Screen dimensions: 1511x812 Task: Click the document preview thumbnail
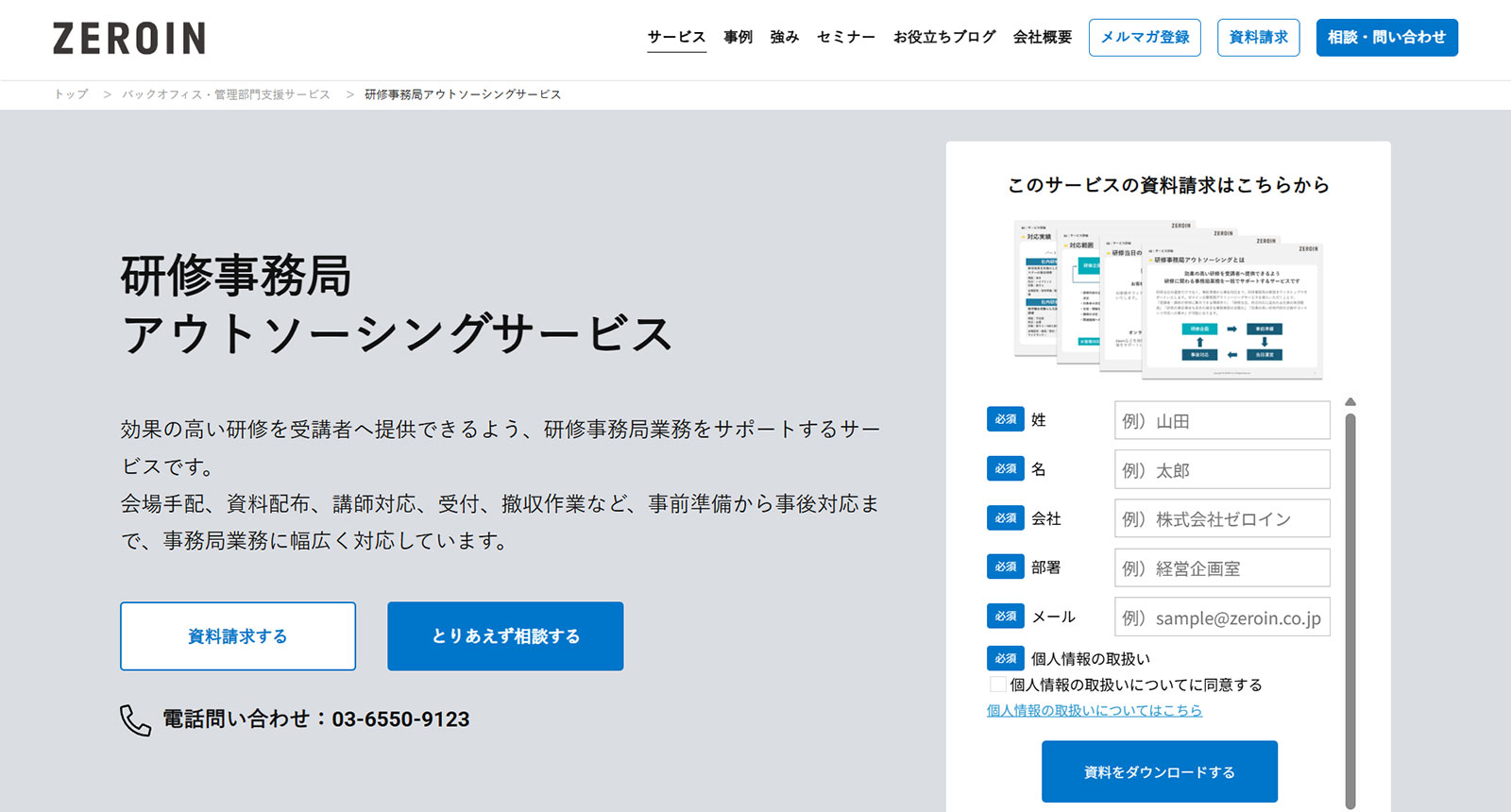(x=1168, y=299)
